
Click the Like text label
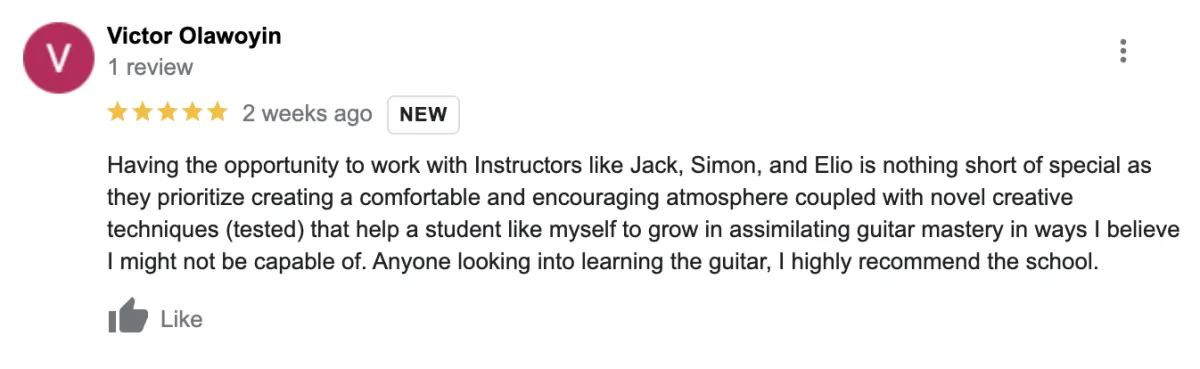click(181, 320)
